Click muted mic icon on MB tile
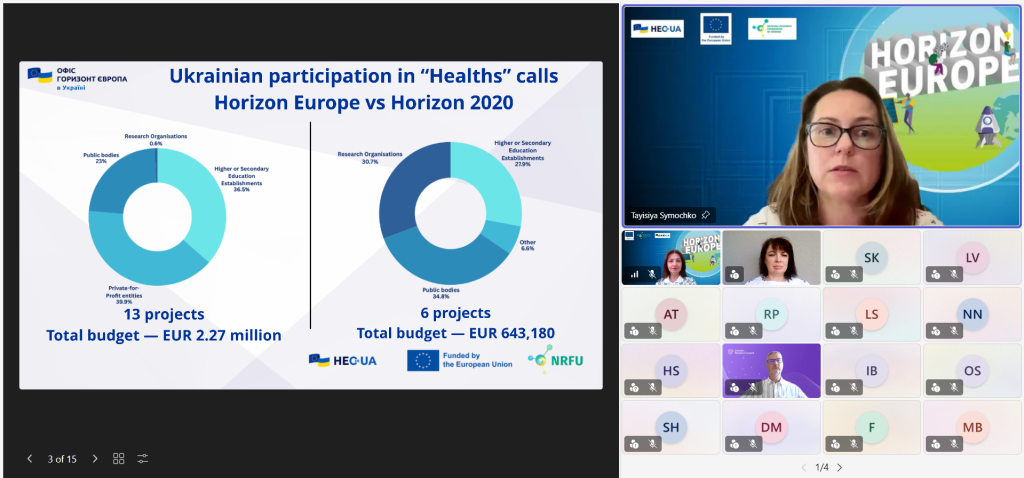Viewport: 1024px width, 478px height. click(953, 444)
